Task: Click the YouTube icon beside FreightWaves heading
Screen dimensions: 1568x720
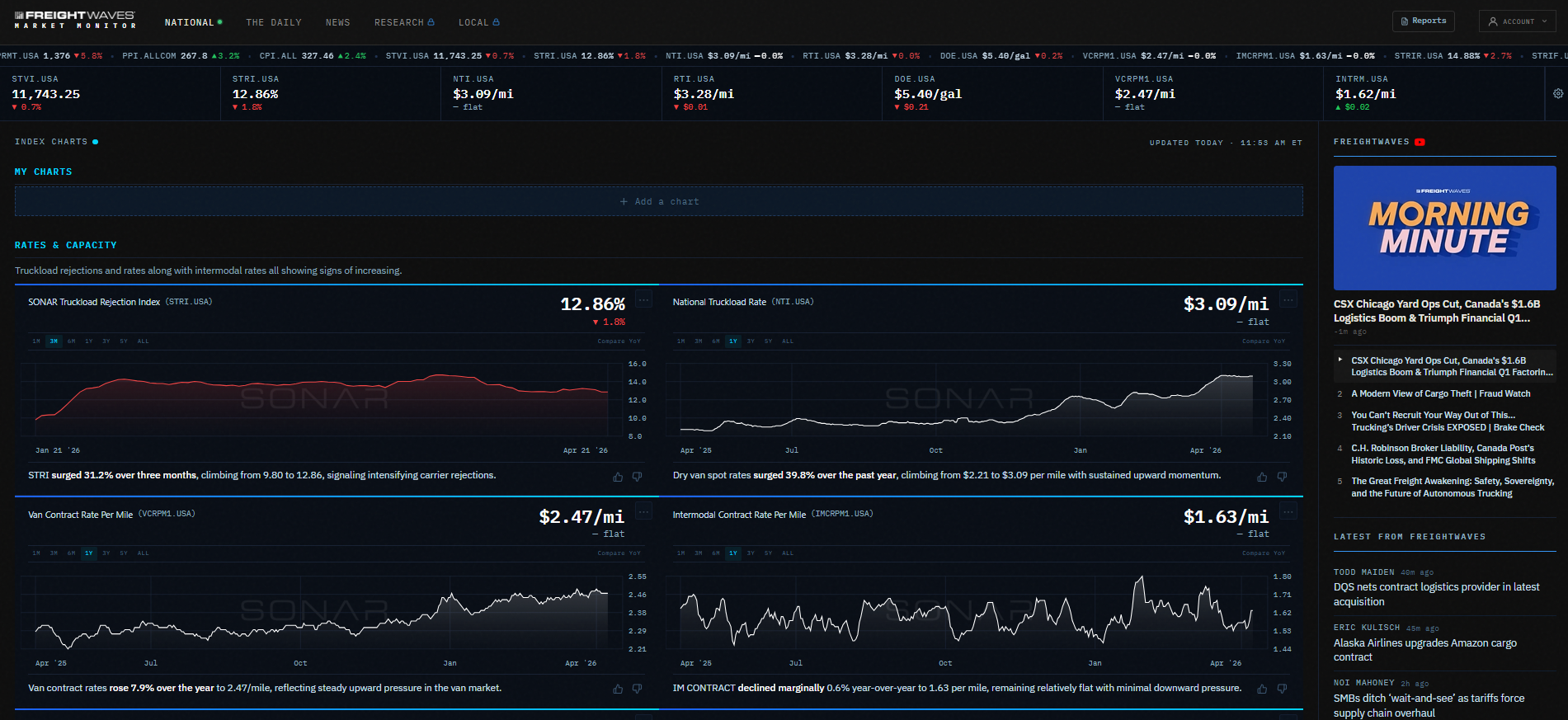Action: [x=1420, y=142]
